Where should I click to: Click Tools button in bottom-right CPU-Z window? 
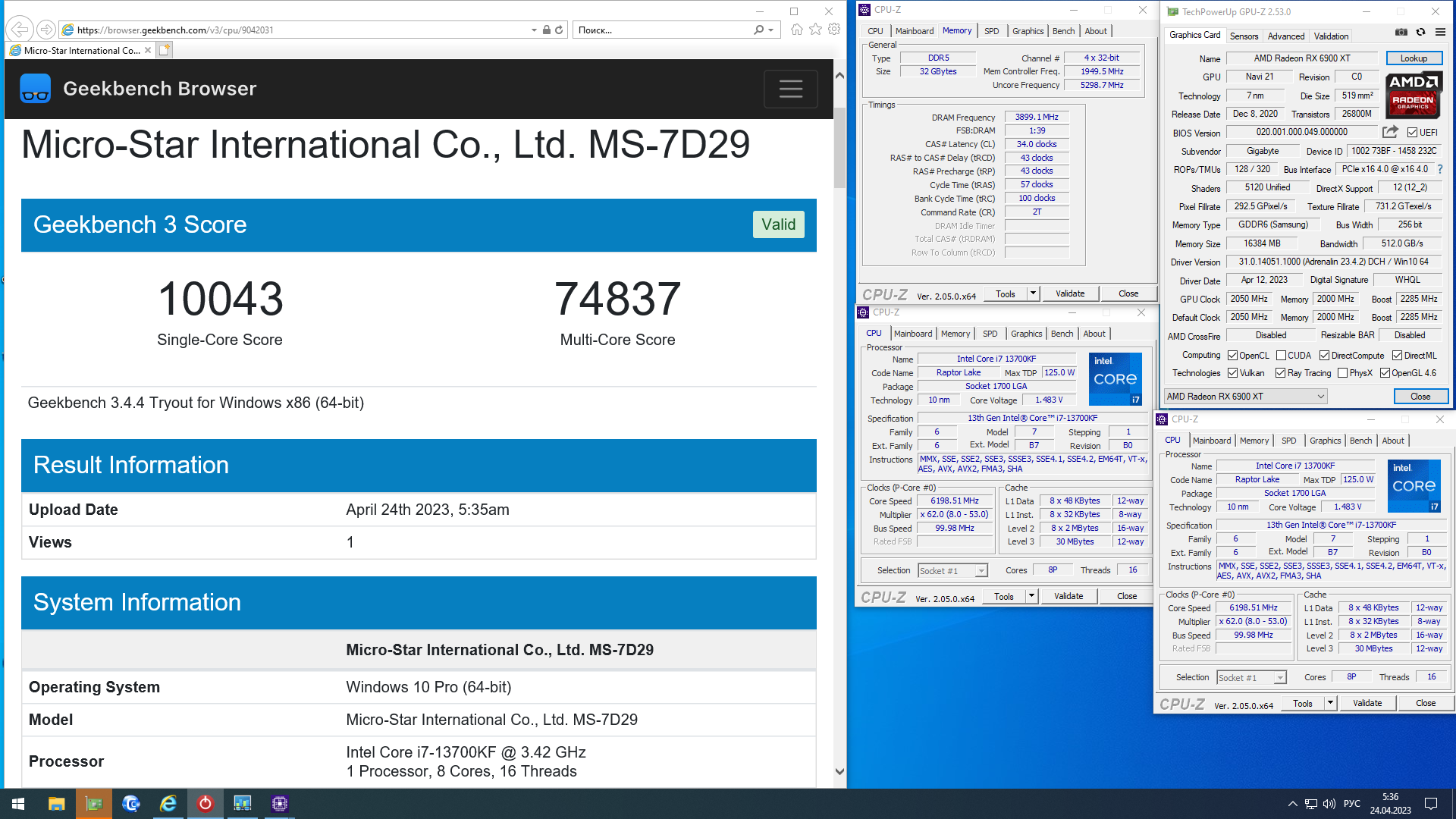[x=1303, y=703]
